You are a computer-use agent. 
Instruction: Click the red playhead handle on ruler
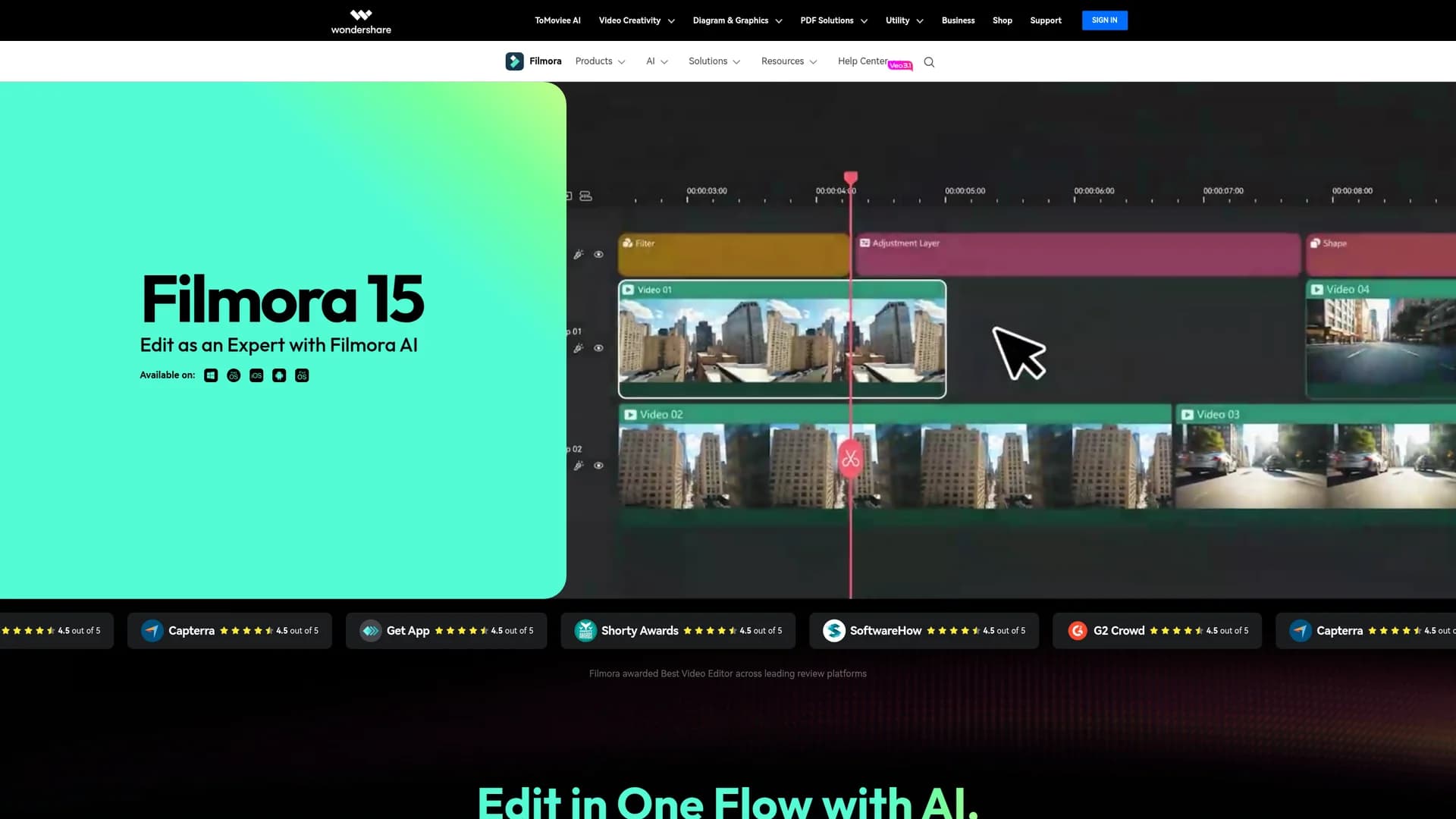851,179
